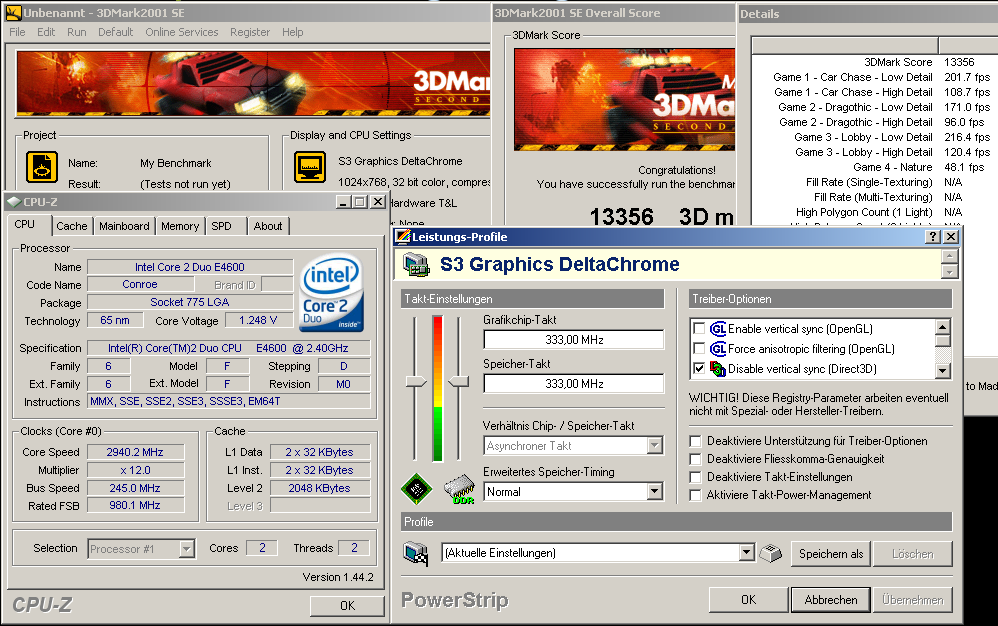Click the disabled Übernehmen button

point(913,599)
